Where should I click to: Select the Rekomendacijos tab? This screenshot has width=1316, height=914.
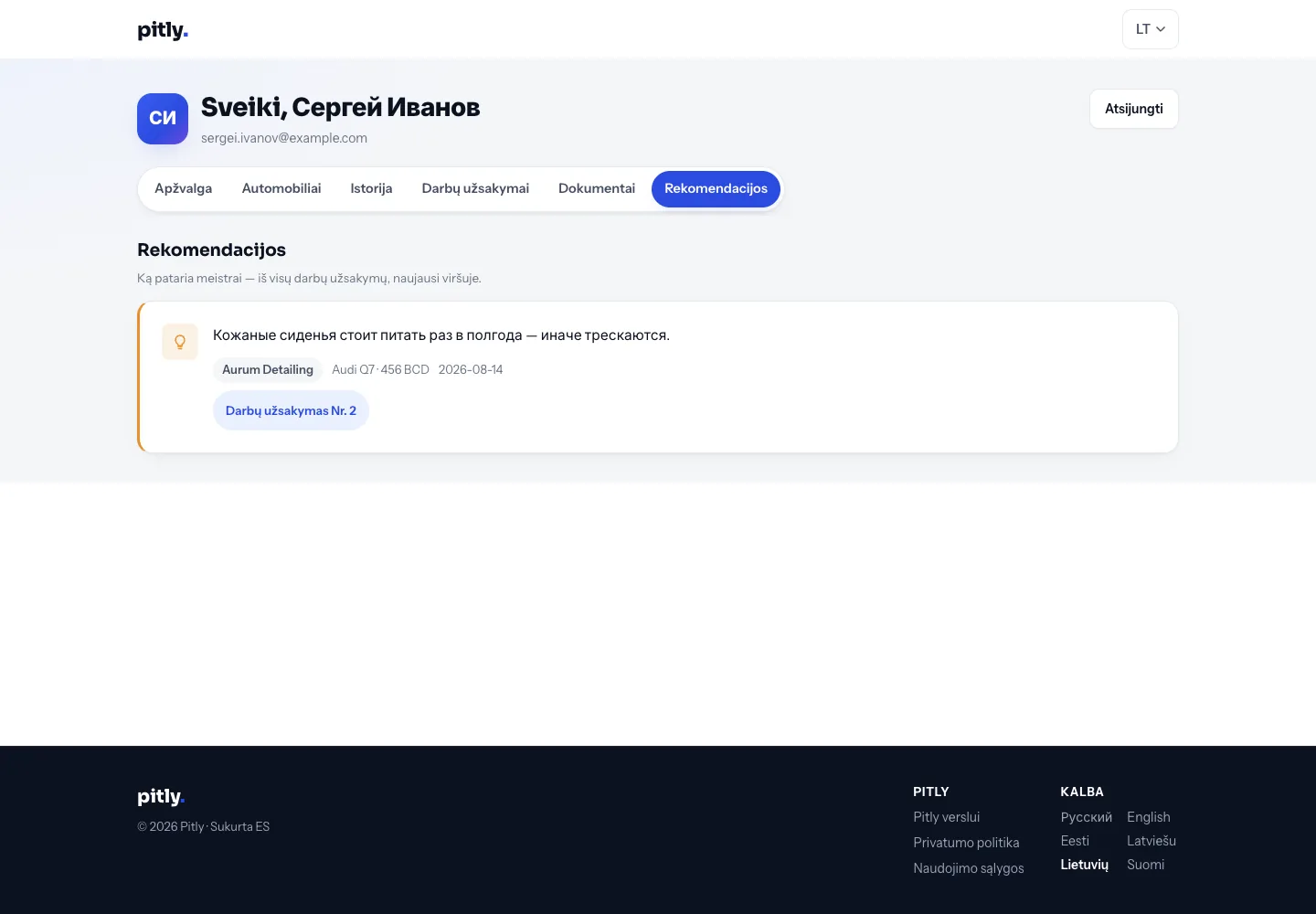716,188
